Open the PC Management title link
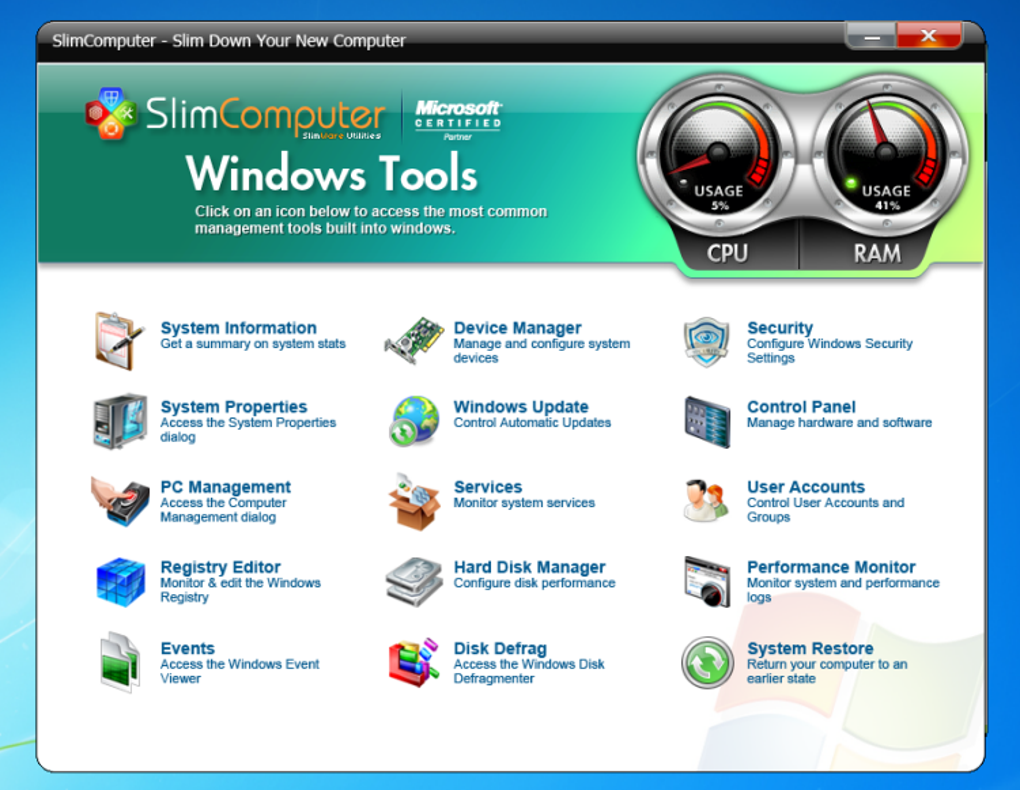Image resolution: width=1020 pixels, height=790 pixels. point(226,487)
